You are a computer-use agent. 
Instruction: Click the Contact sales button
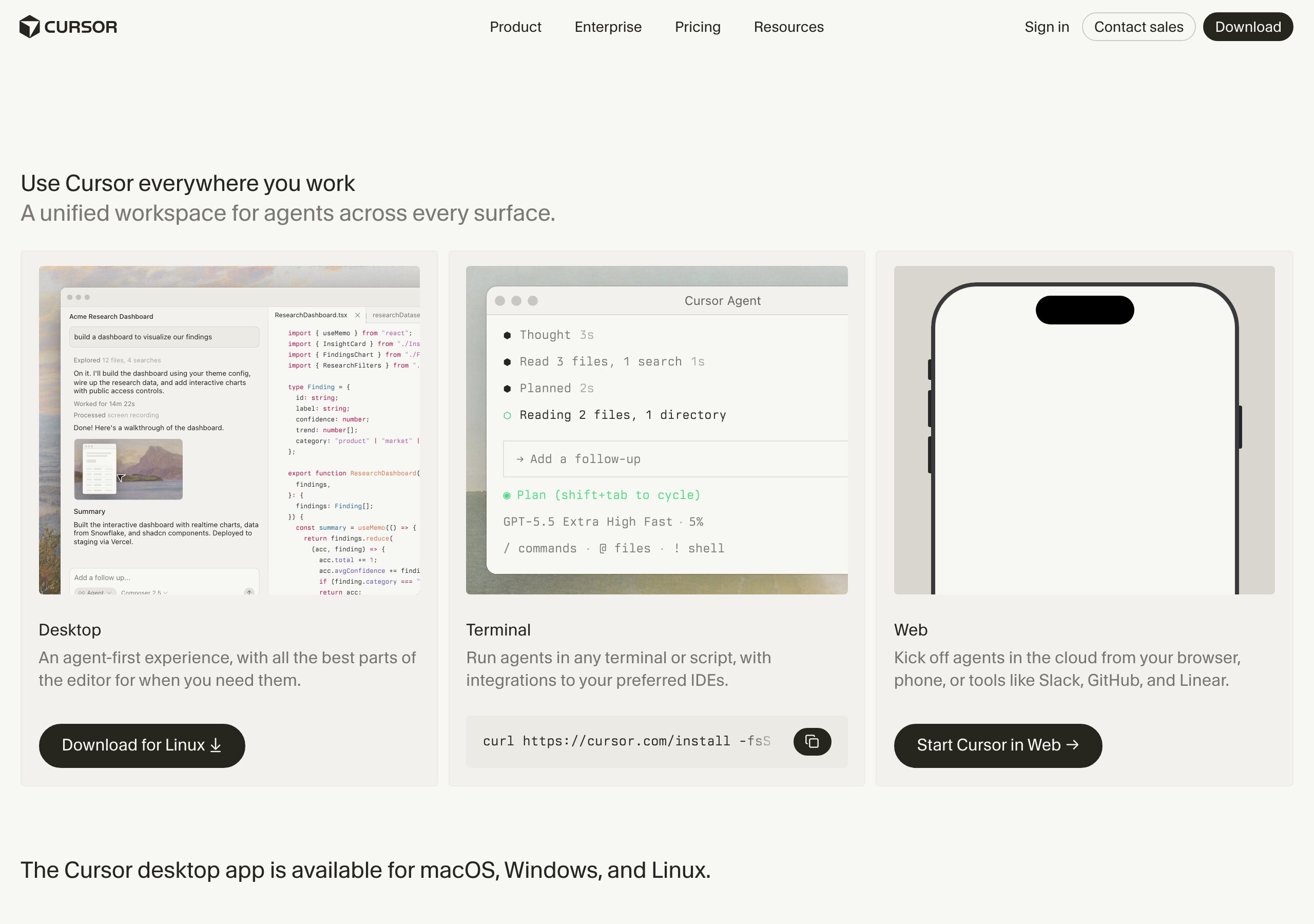tap(1138, 27)
